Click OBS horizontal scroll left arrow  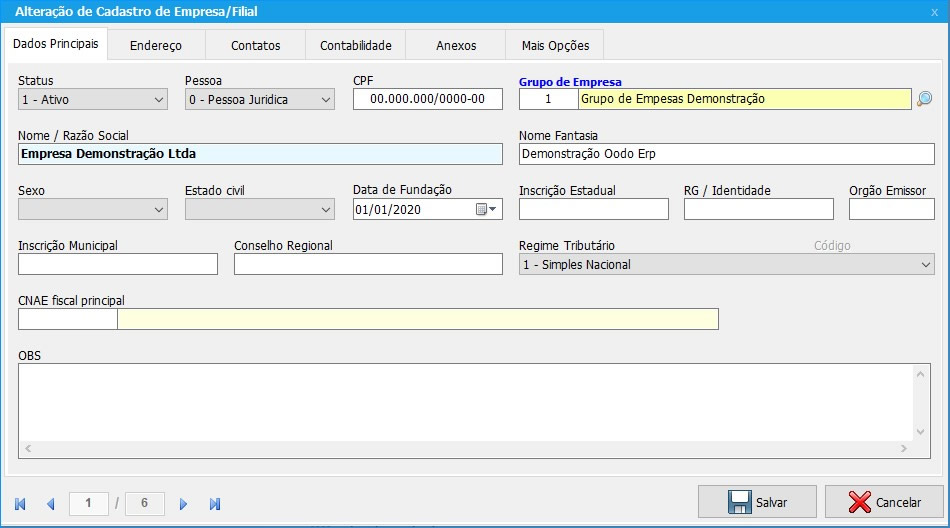[x=28, y=449]
